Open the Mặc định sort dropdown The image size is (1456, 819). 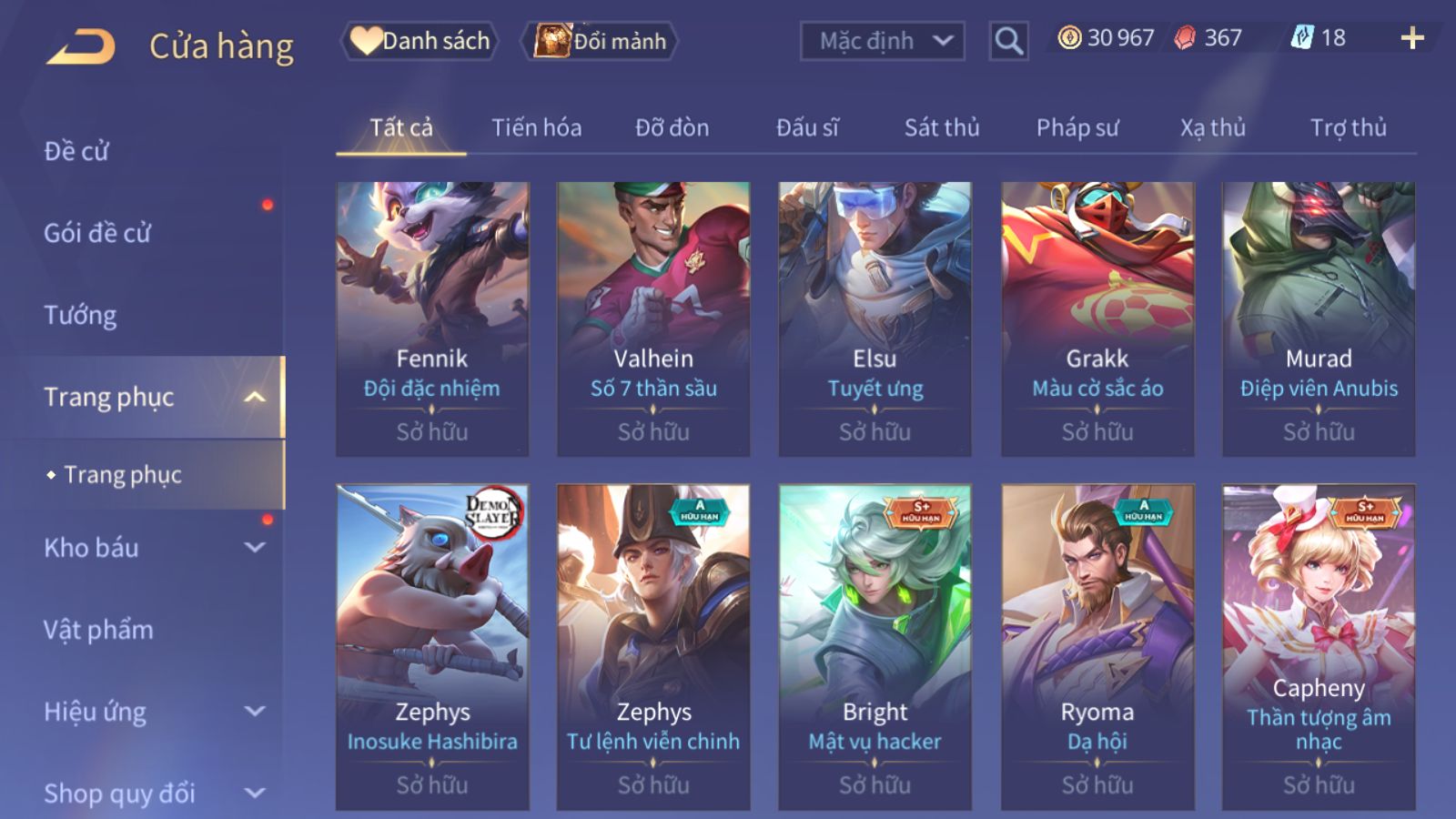click(882, 41)
